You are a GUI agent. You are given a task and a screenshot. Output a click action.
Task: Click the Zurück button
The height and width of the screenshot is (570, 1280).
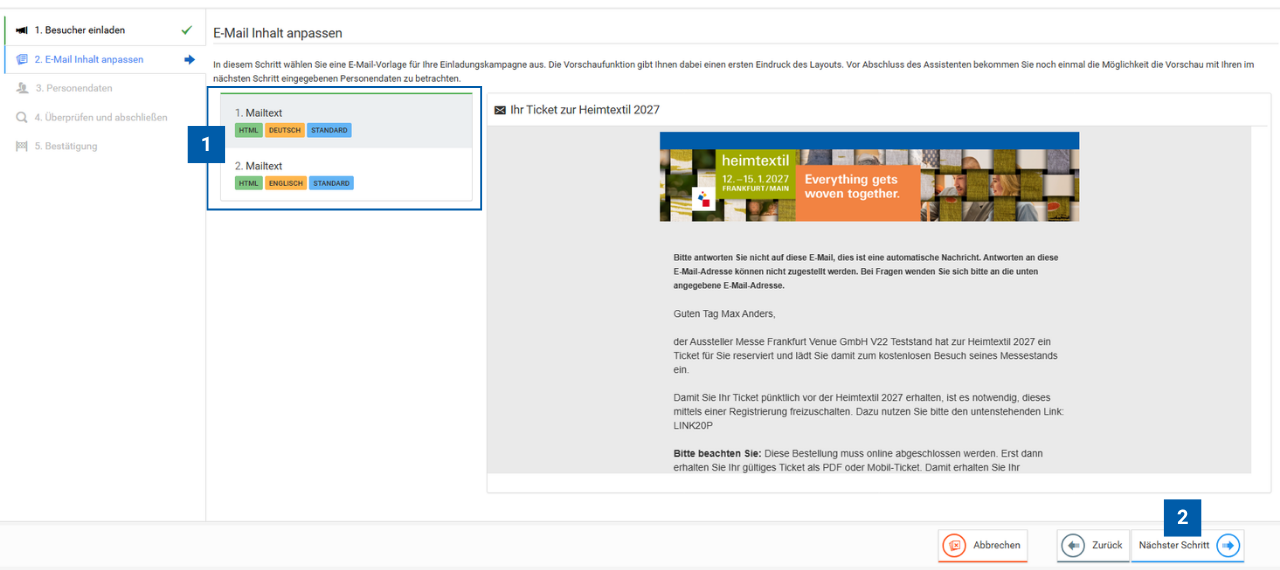tap(1093, 546)
